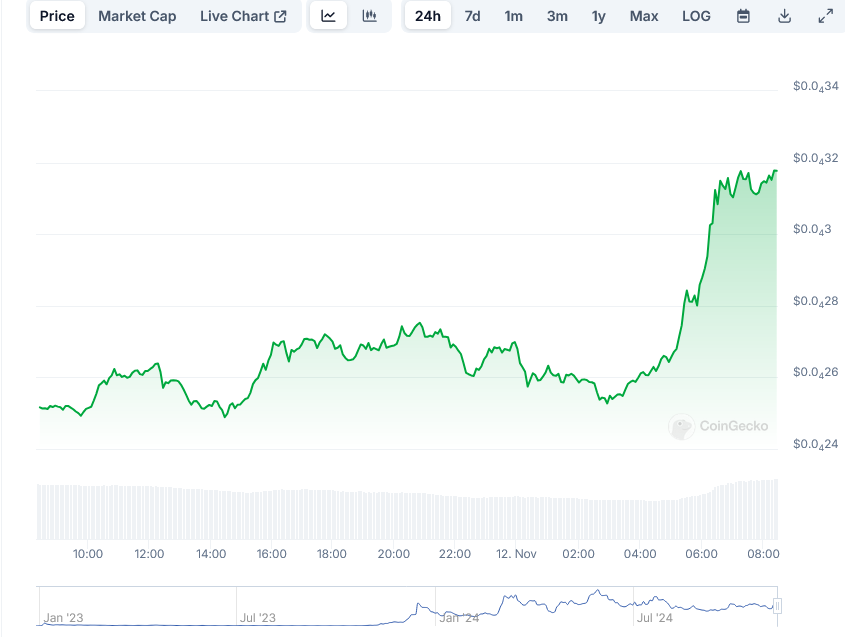Screen dimensions: 845x637
Task: Expand the chart to fullscreen
Action: [825, 16]
